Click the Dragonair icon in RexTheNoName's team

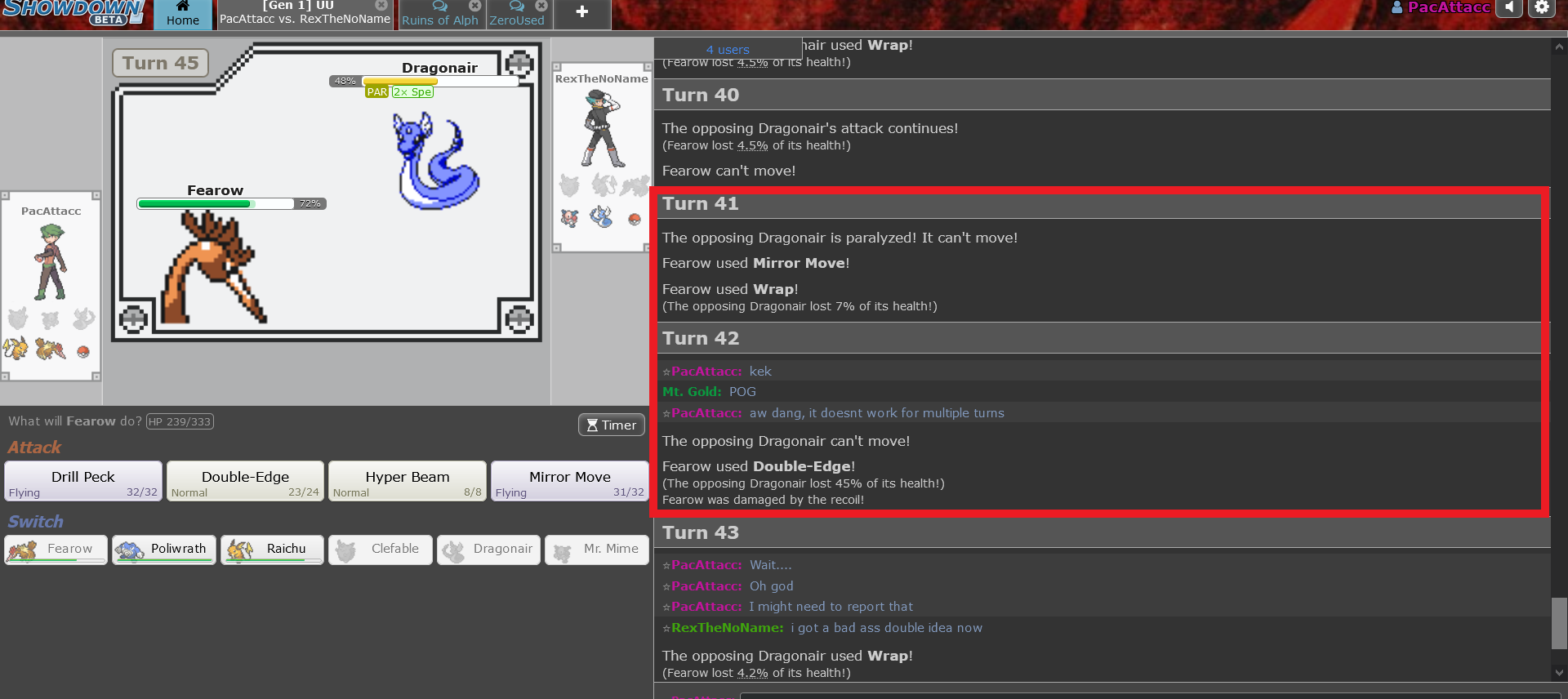(x=602, y=216)
